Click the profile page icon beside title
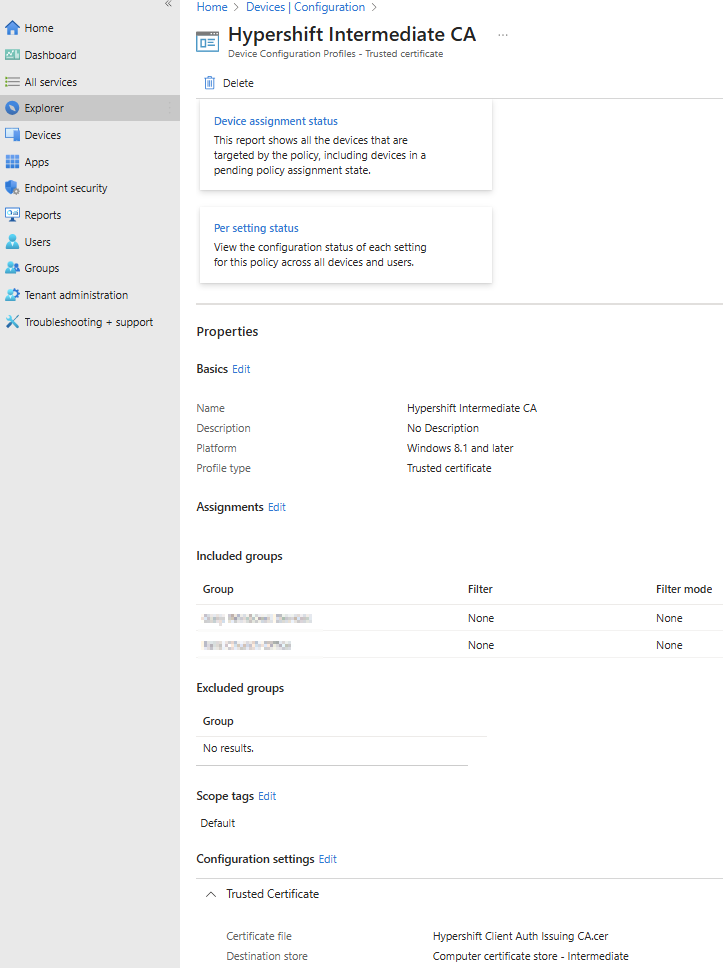The image size is (723, 968). coord(207,42)
